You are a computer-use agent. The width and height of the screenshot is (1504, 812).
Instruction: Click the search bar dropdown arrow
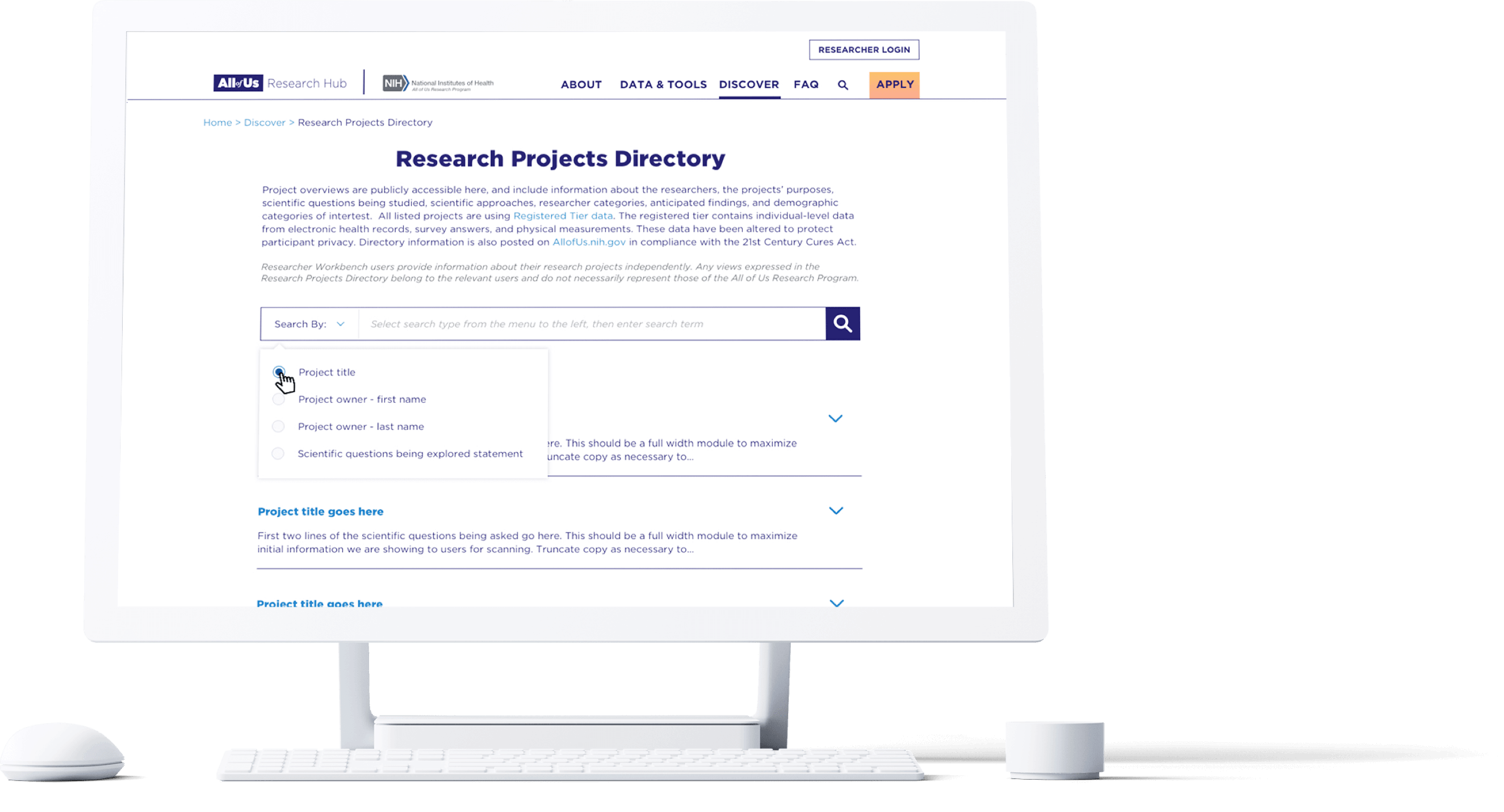tap(341, 324)
